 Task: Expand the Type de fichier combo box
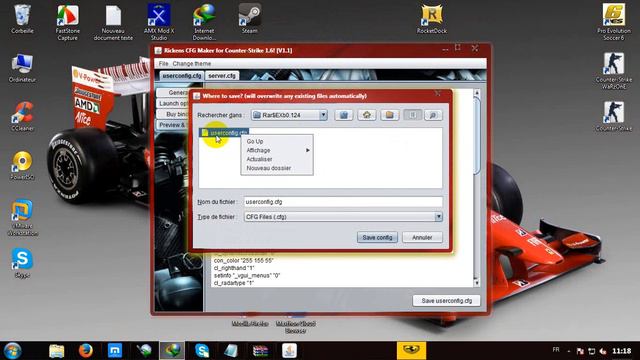pyautogui.click(x=438, y=217)
